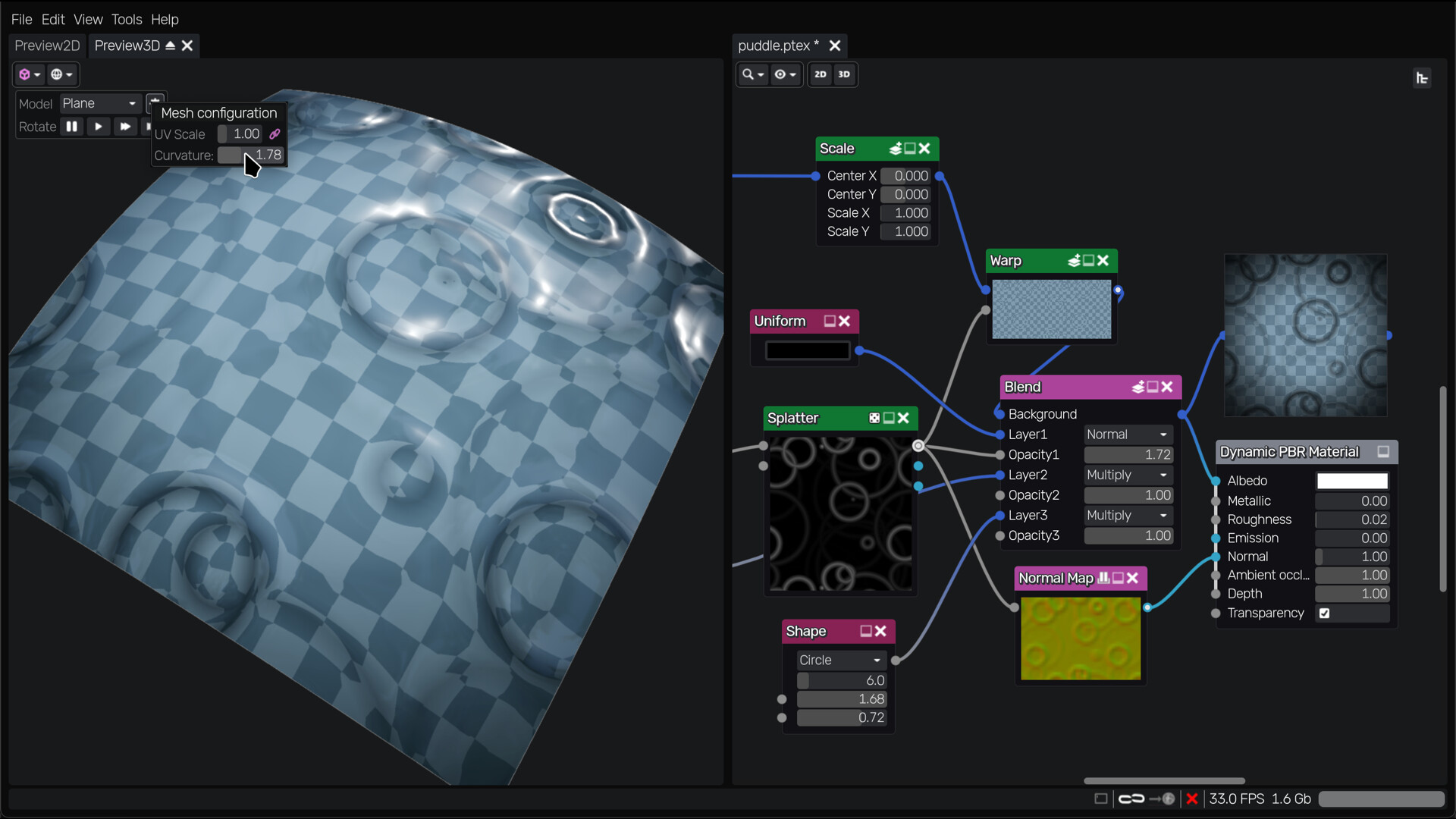Change Layer2 blend mode from Multiply
Screen dimensions: 1456x819
pos(1128,475)
